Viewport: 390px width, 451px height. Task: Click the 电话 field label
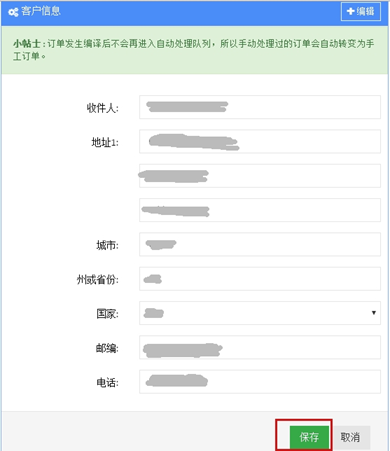click(x=107, y=383)
